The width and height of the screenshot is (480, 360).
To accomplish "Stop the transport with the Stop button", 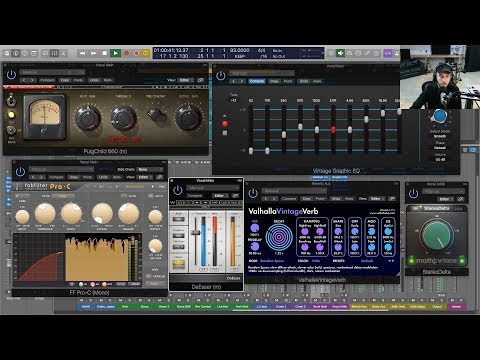I will 105,53.
